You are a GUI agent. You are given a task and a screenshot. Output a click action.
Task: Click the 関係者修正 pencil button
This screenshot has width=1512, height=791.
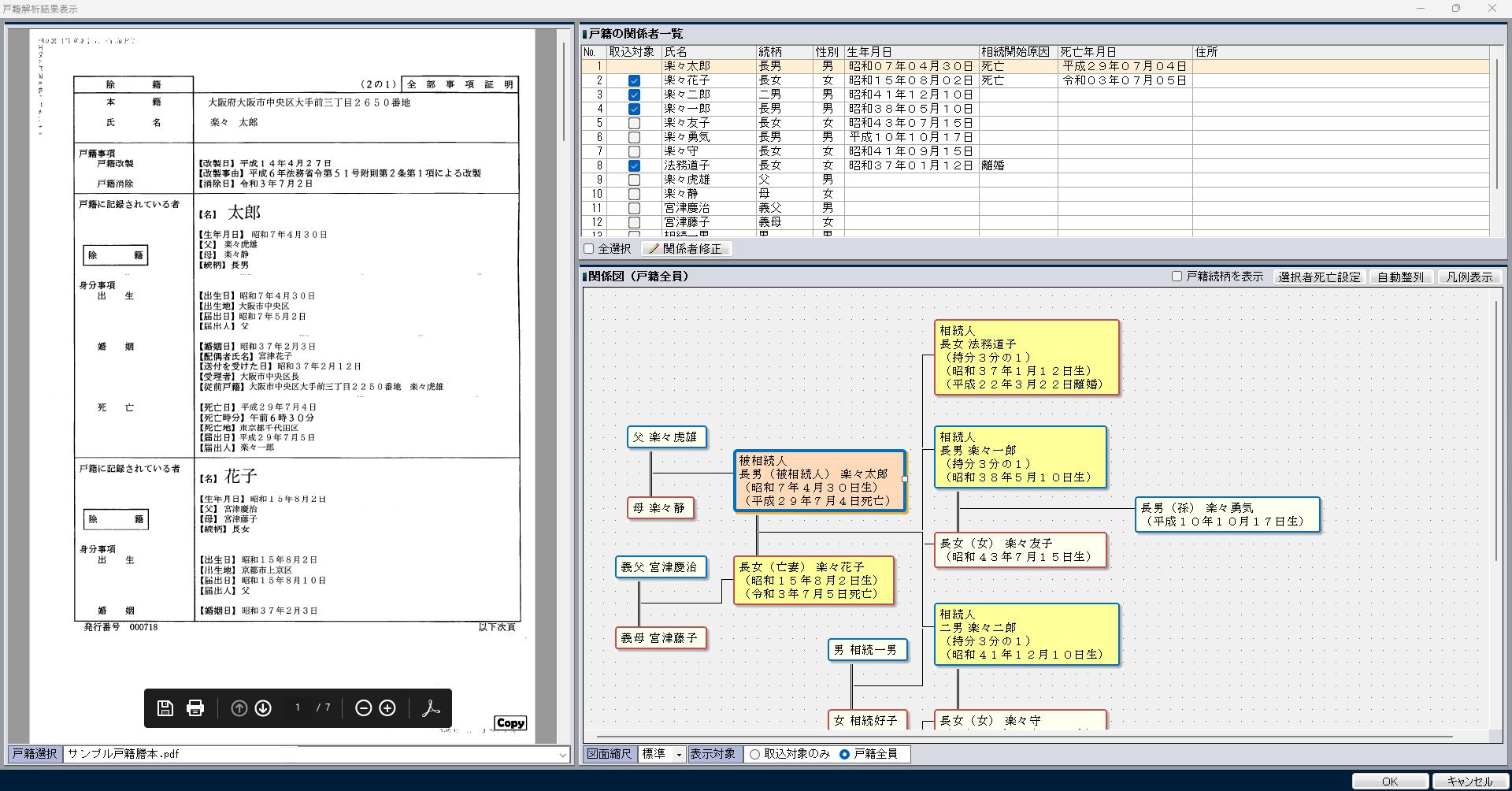[685, 249]
